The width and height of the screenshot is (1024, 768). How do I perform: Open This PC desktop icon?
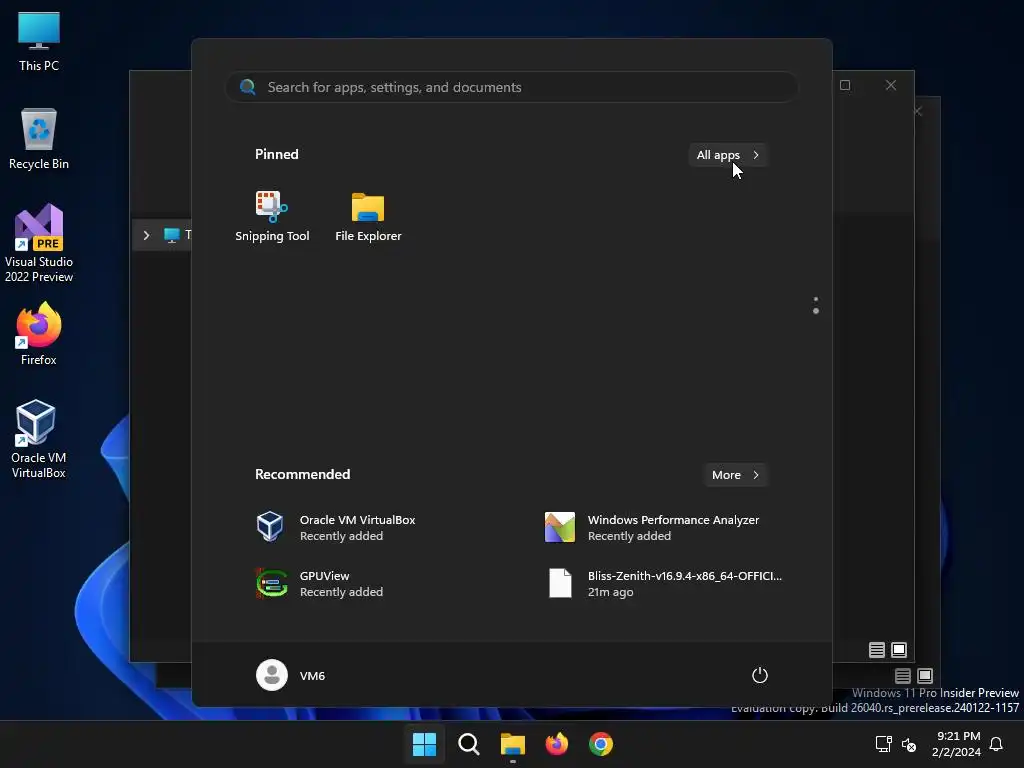(39, 40)
